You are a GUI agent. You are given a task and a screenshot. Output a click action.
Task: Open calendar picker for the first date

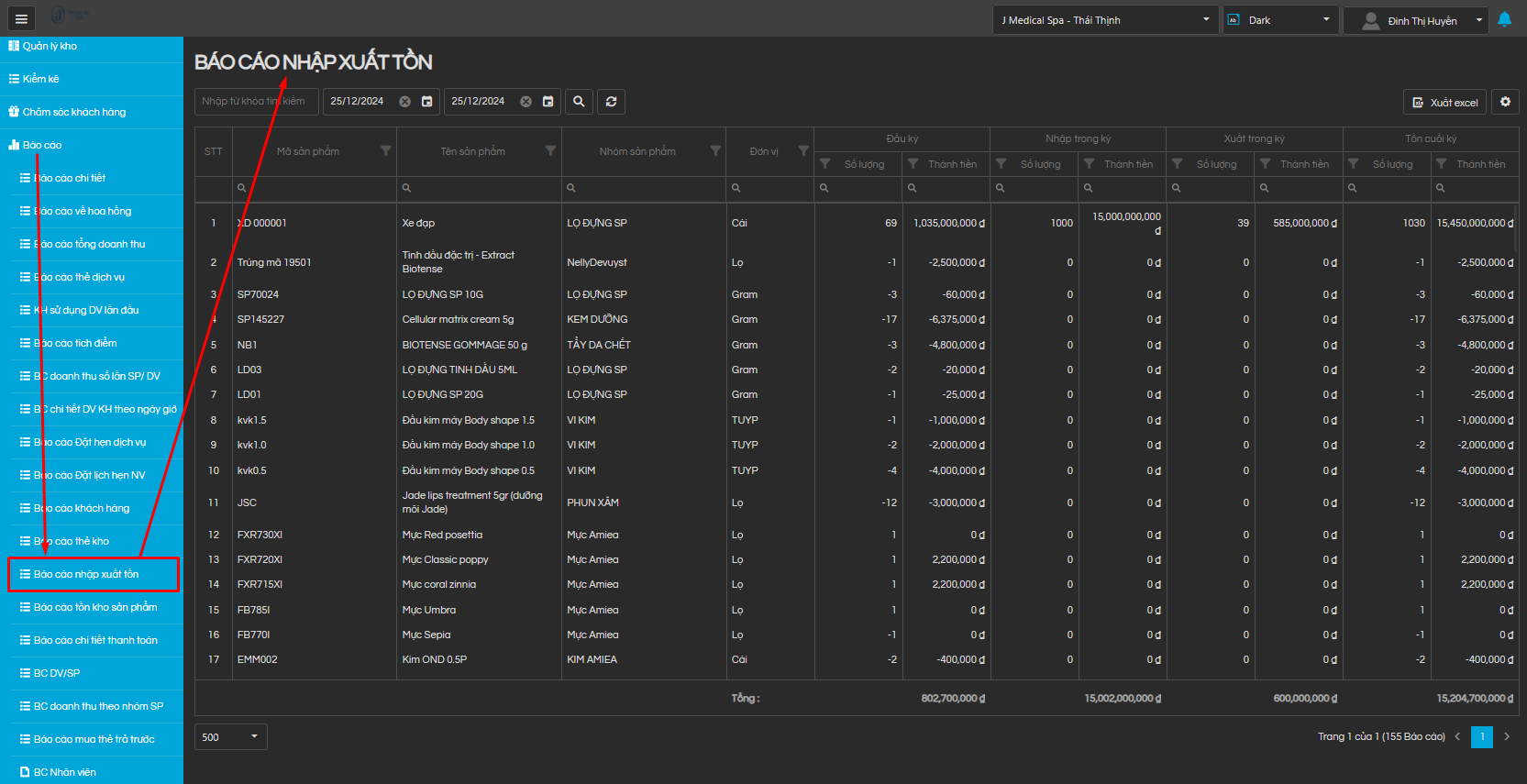[426, 102]
